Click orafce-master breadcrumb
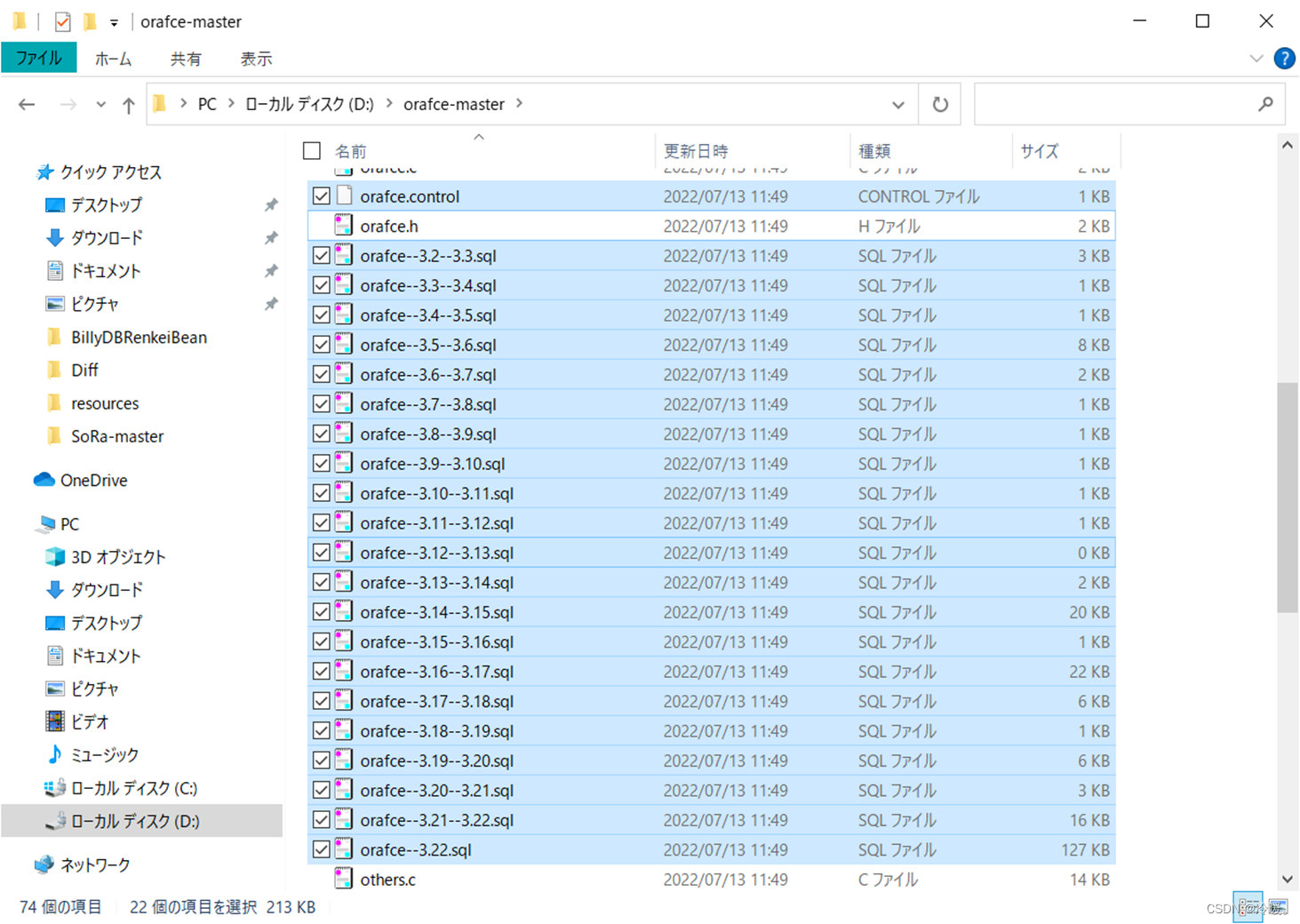Screen dimensions: 1300x924 pyautogui.click(x=454, y=104)
